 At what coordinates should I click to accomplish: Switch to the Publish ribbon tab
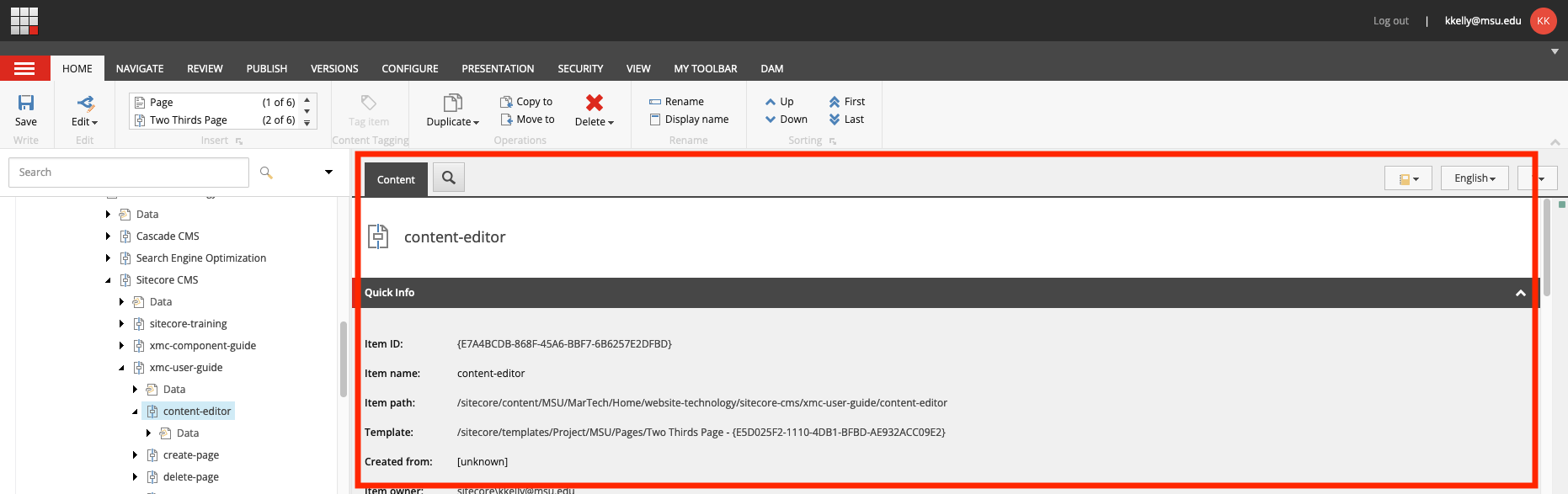[266, 69]
